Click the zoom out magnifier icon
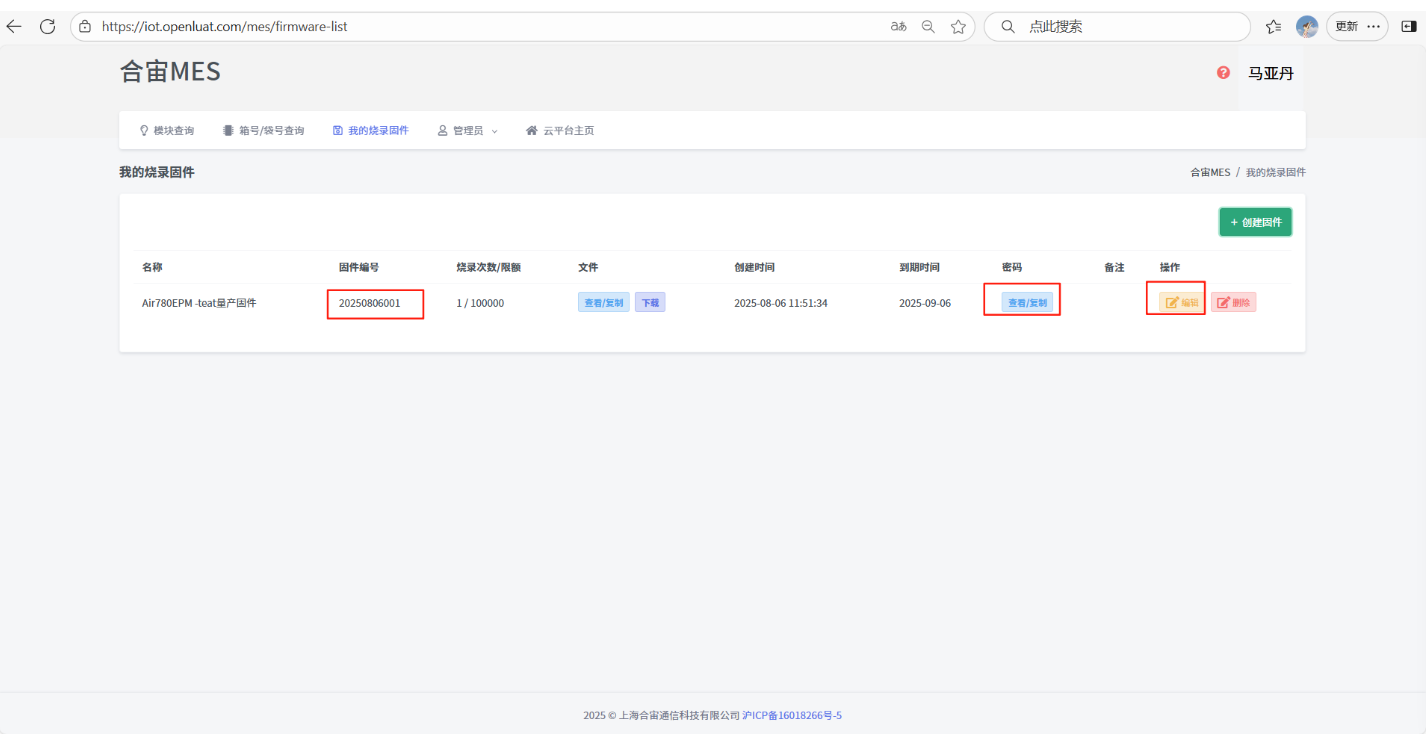1426x737 pixels. (x=928, y=27)
